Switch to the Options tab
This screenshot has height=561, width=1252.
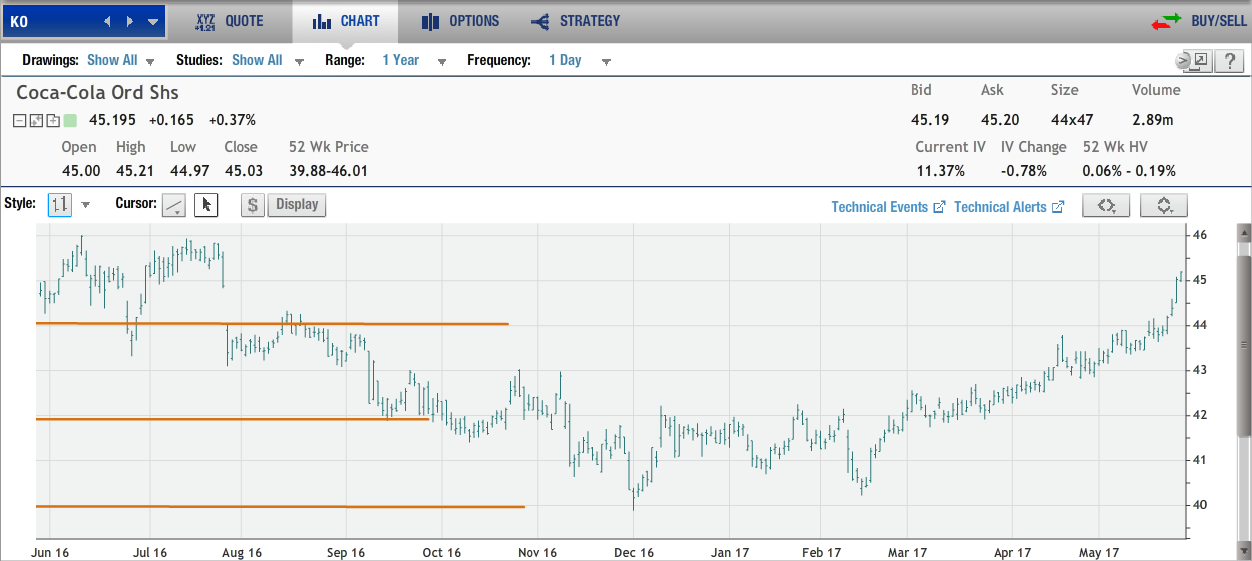click(460, 21)
